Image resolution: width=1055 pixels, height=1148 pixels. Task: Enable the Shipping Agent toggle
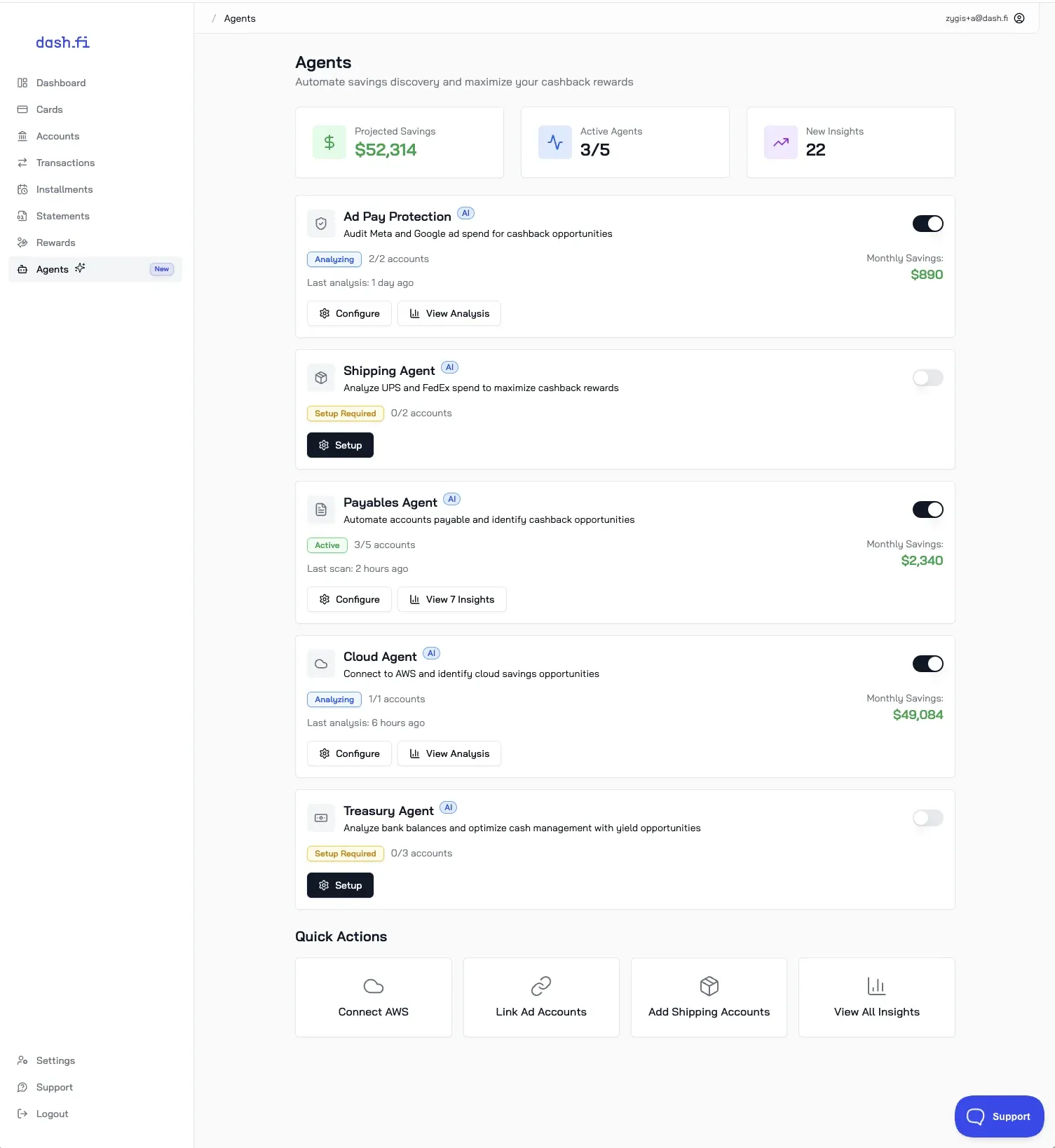(928, 378)
